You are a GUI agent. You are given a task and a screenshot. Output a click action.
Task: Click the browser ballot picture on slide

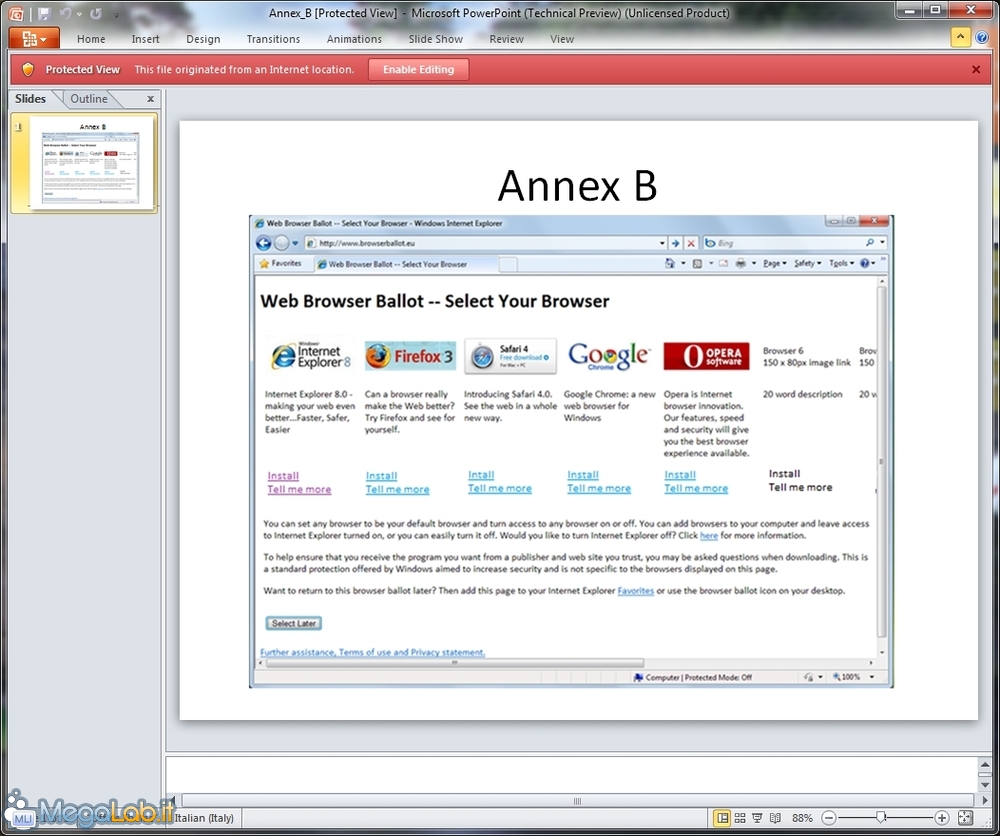pos(571,451)
